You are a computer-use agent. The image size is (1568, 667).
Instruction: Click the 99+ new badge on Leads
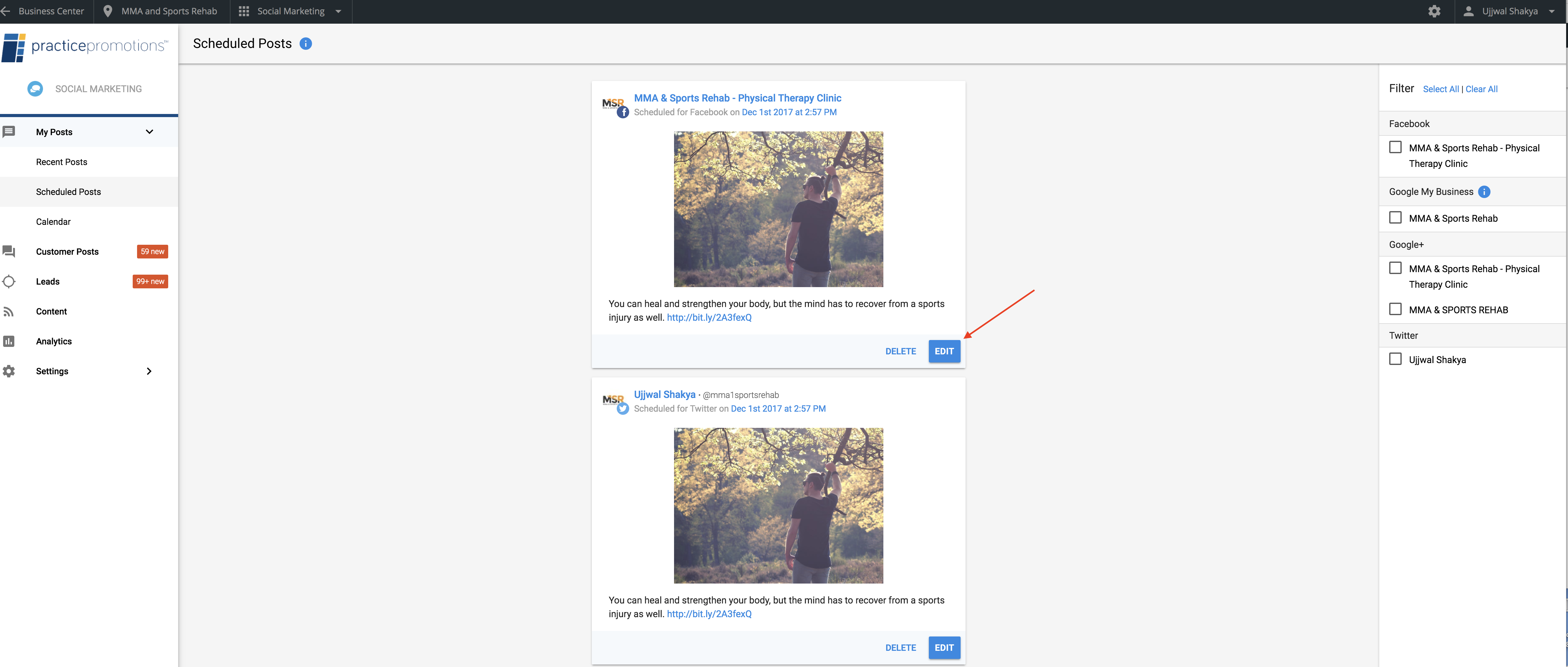coord(150,281)
